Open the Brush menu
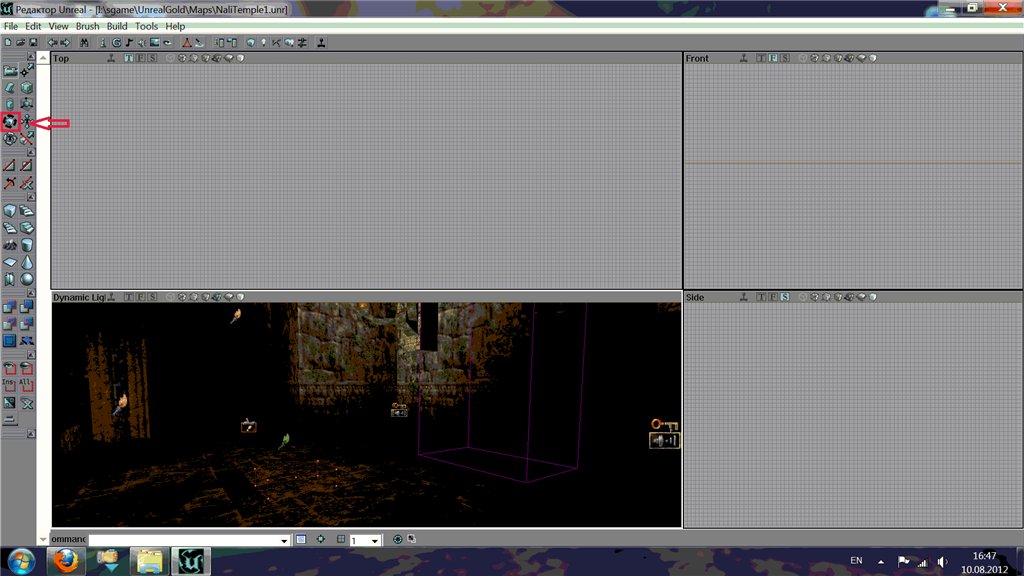This screenshot has width=1024, height=576. pyautogui.click(x=88, y=26)
